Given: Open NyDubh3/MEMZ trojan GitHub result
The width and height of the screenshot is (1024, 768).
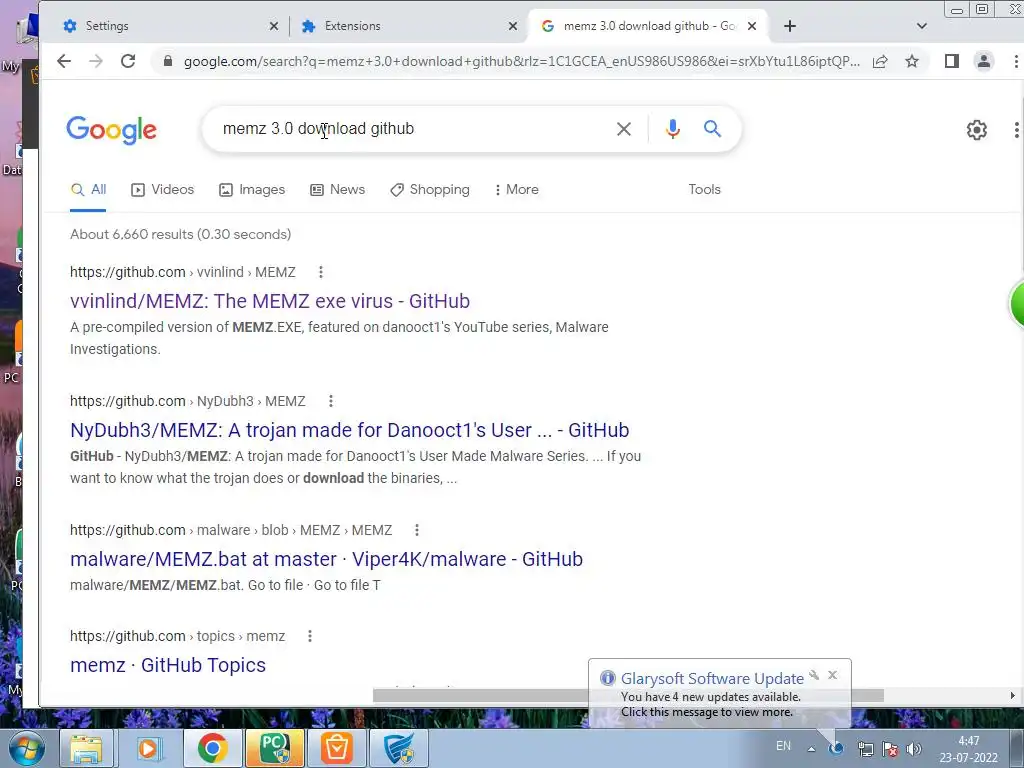Looking at the screenshot, I should [x=349, y=430].
